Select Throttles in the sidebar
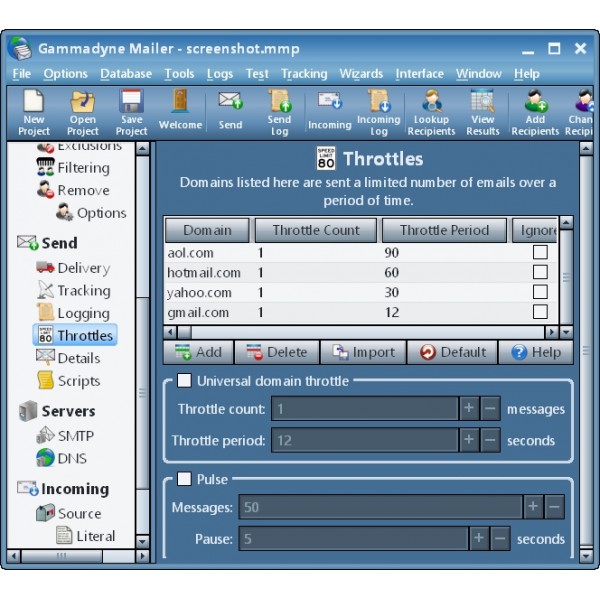 point(84,336)
